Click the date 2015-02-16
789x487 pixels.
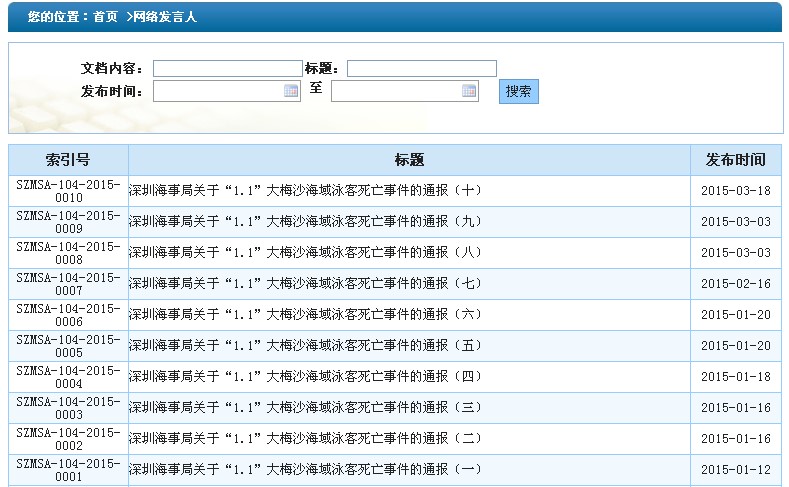[x=736, y=284]
